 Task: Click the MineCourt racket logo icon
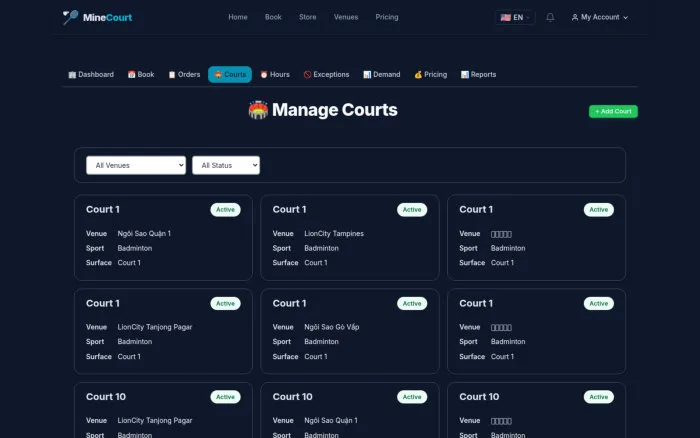70,17
